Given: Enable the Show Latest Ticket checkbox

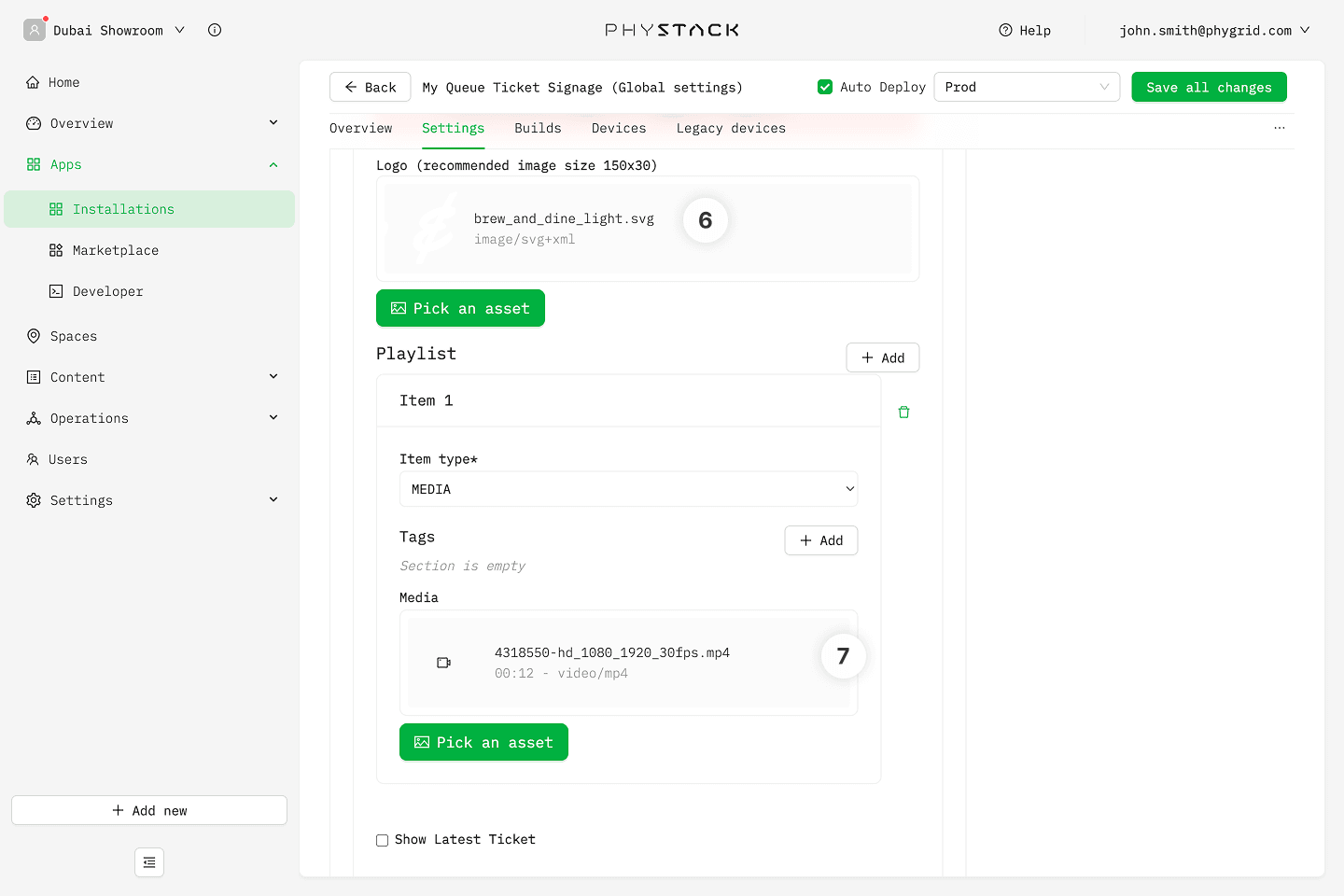Looking at the screenshot, I should click(x=383, y=840).
